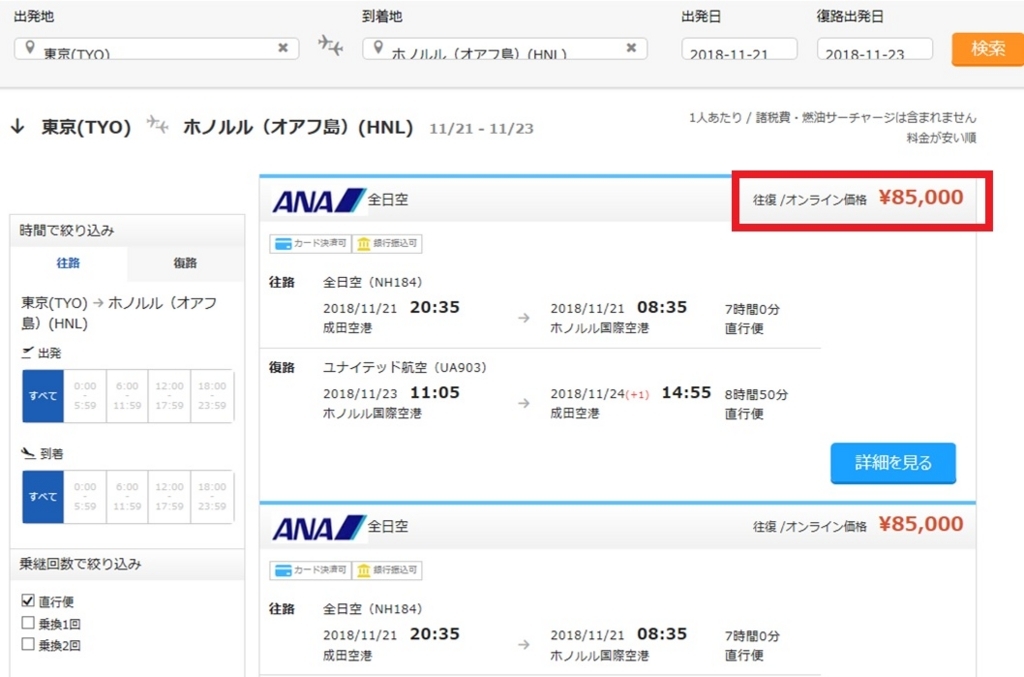Click the orange 検索 search button

coord(987,48)
